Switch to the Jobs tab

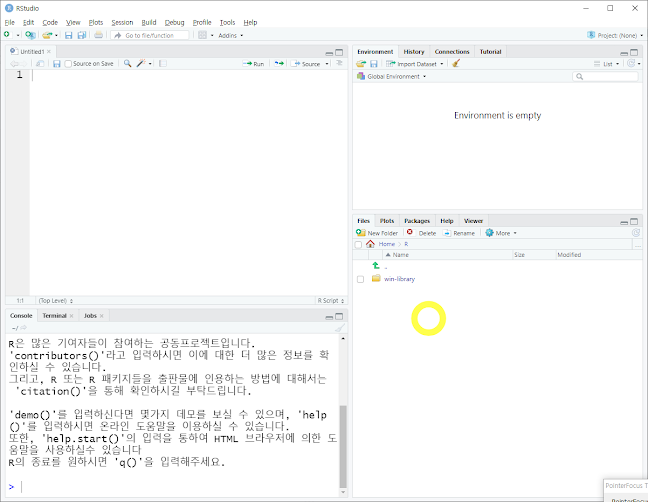(x=90, y=316)
